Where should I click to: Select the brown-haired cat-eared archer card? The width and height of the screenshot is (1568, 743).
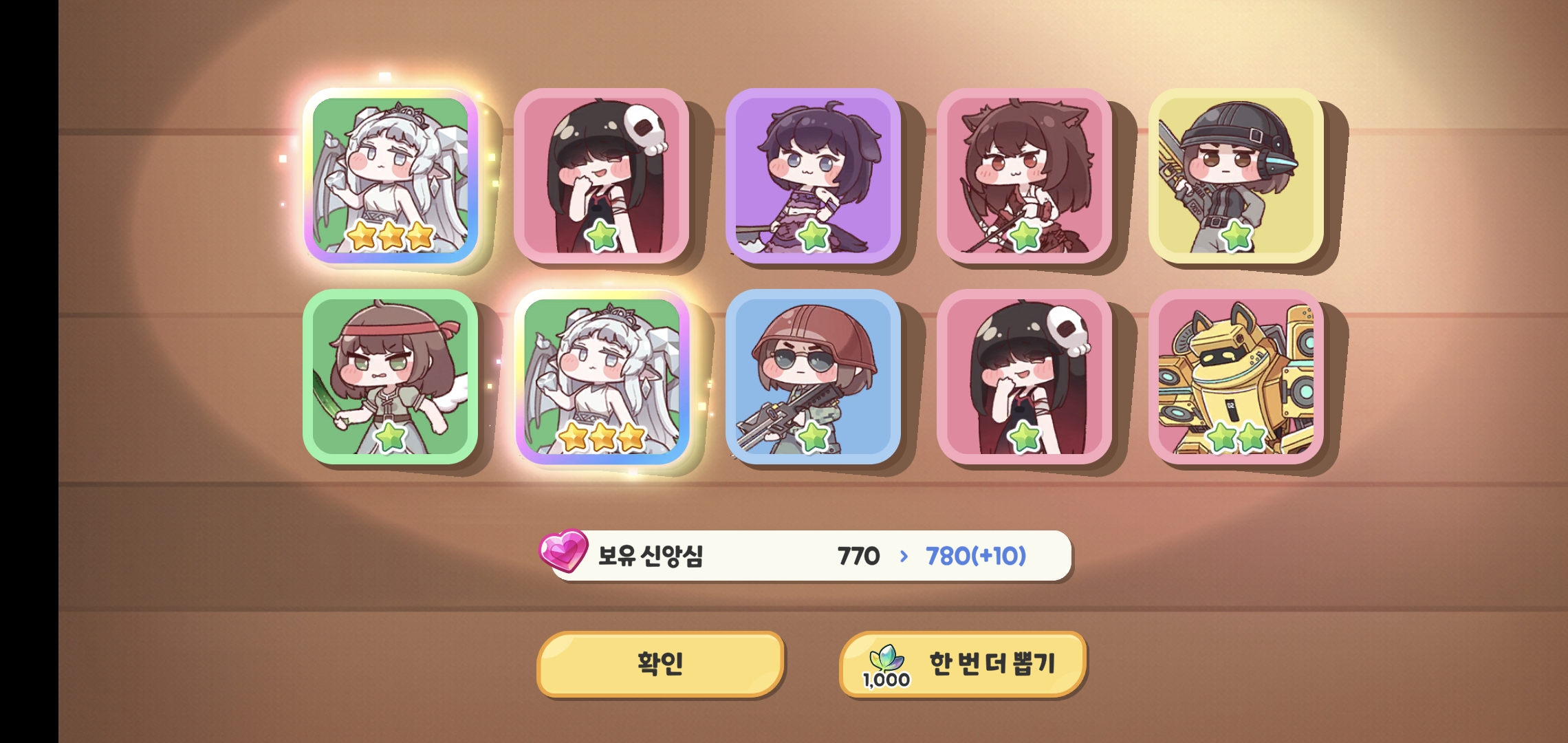pyautogui.click(x=1024, y=175)
